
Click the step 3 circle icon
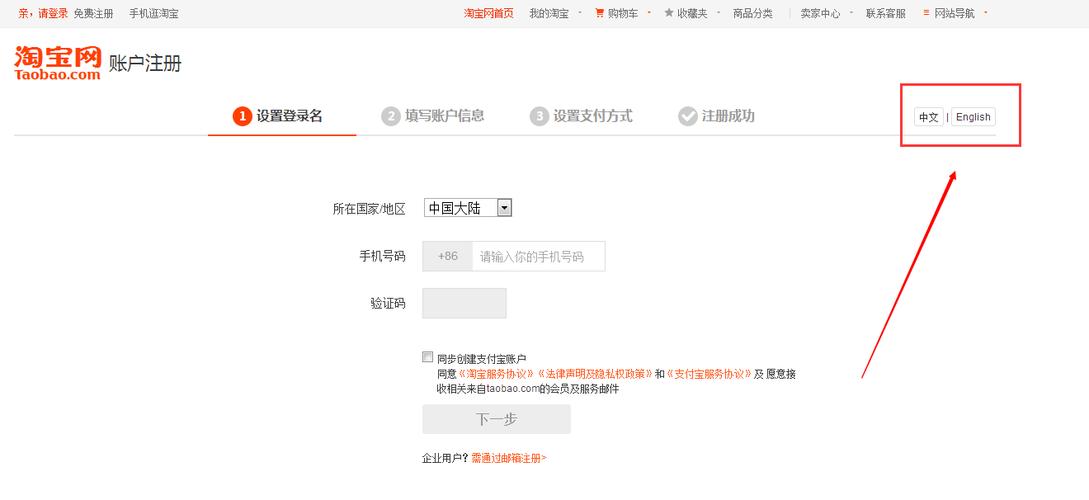[x=539, y=117]
